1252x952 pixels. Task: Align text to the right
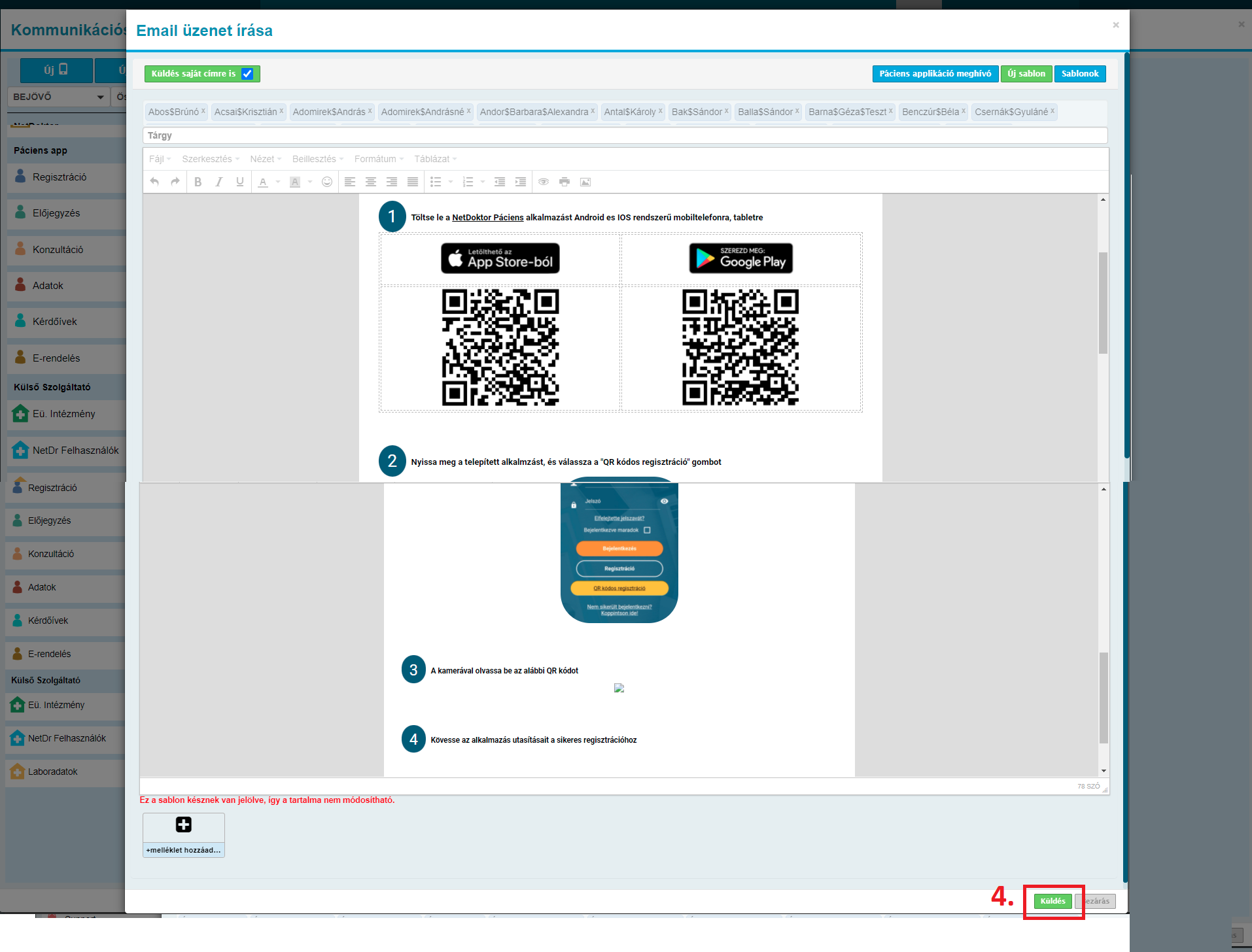tap(392, 182)
